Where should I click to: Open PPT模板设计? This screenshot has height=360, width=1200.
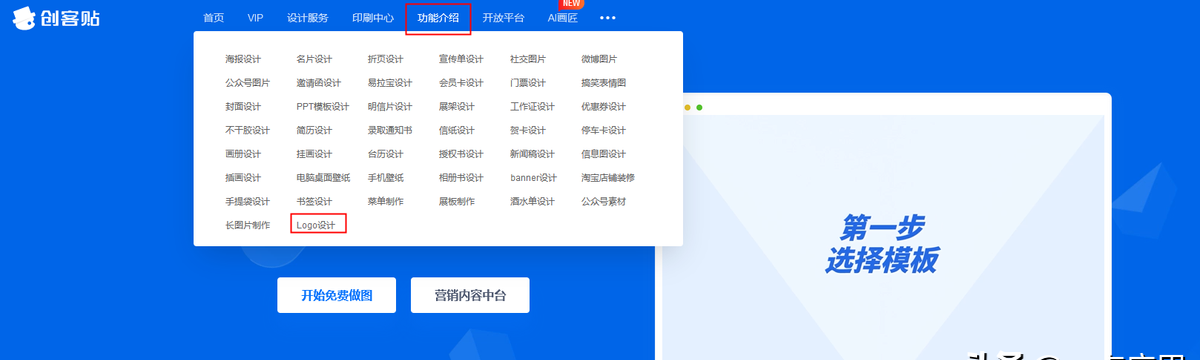[x=323, y=107]
